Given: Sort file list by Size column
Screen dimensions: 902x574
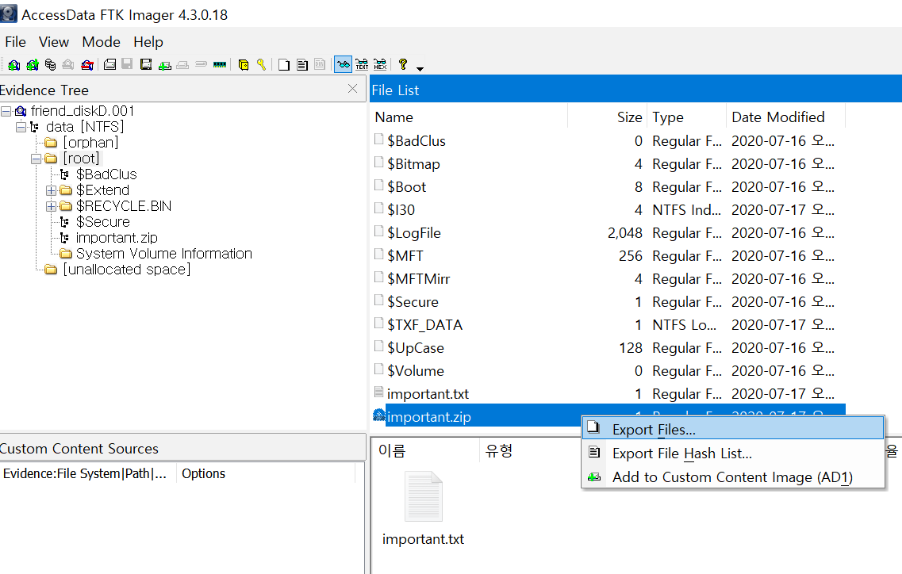Looking at the screenshot, I should point(607,117).
